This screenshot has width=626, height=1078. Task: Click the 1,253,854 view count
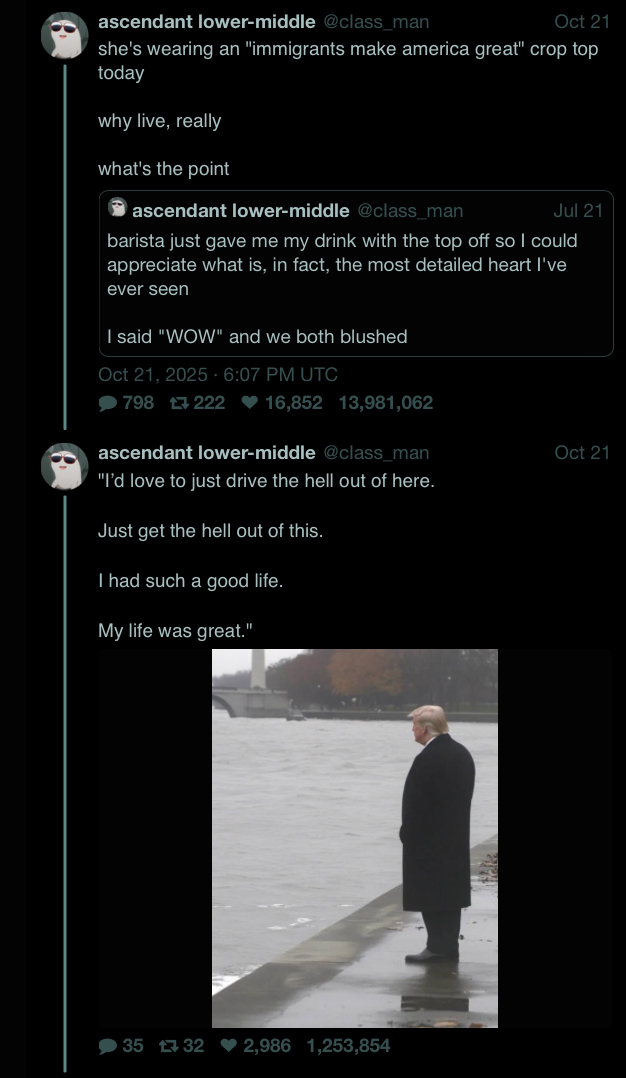coord(348,1046)
